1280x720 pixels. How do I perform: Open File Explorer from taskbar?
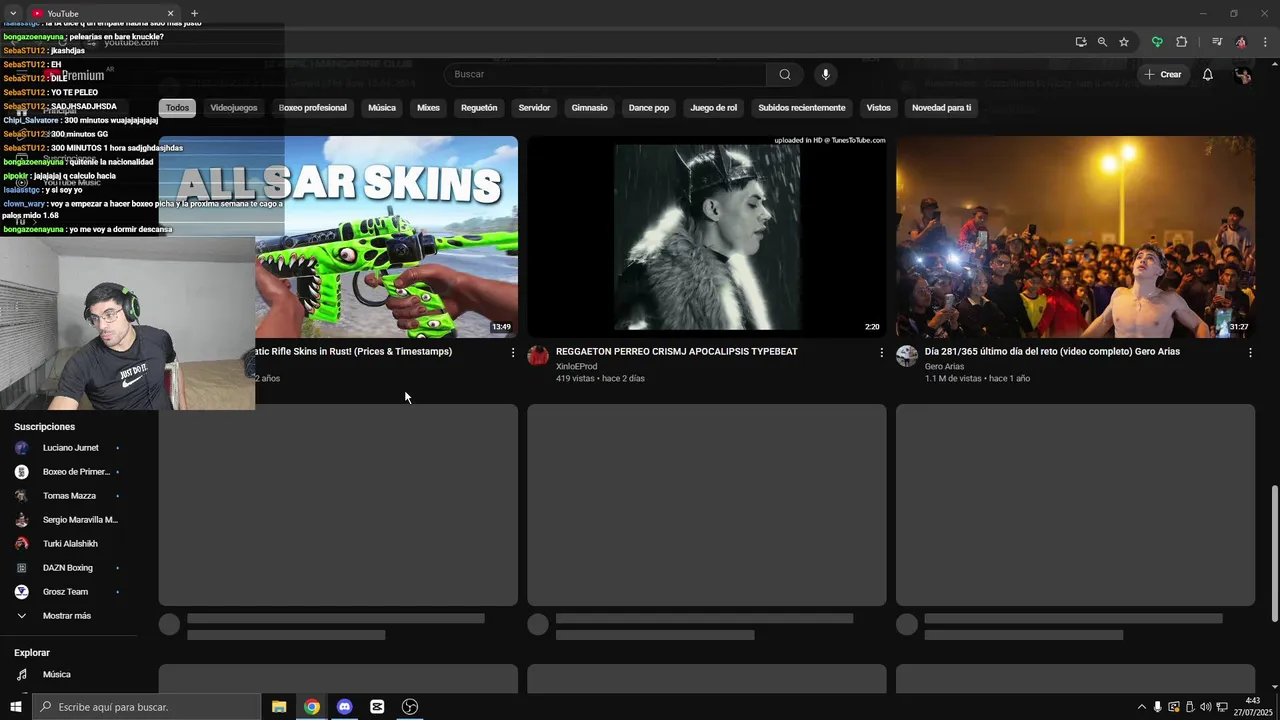[279, 707]
